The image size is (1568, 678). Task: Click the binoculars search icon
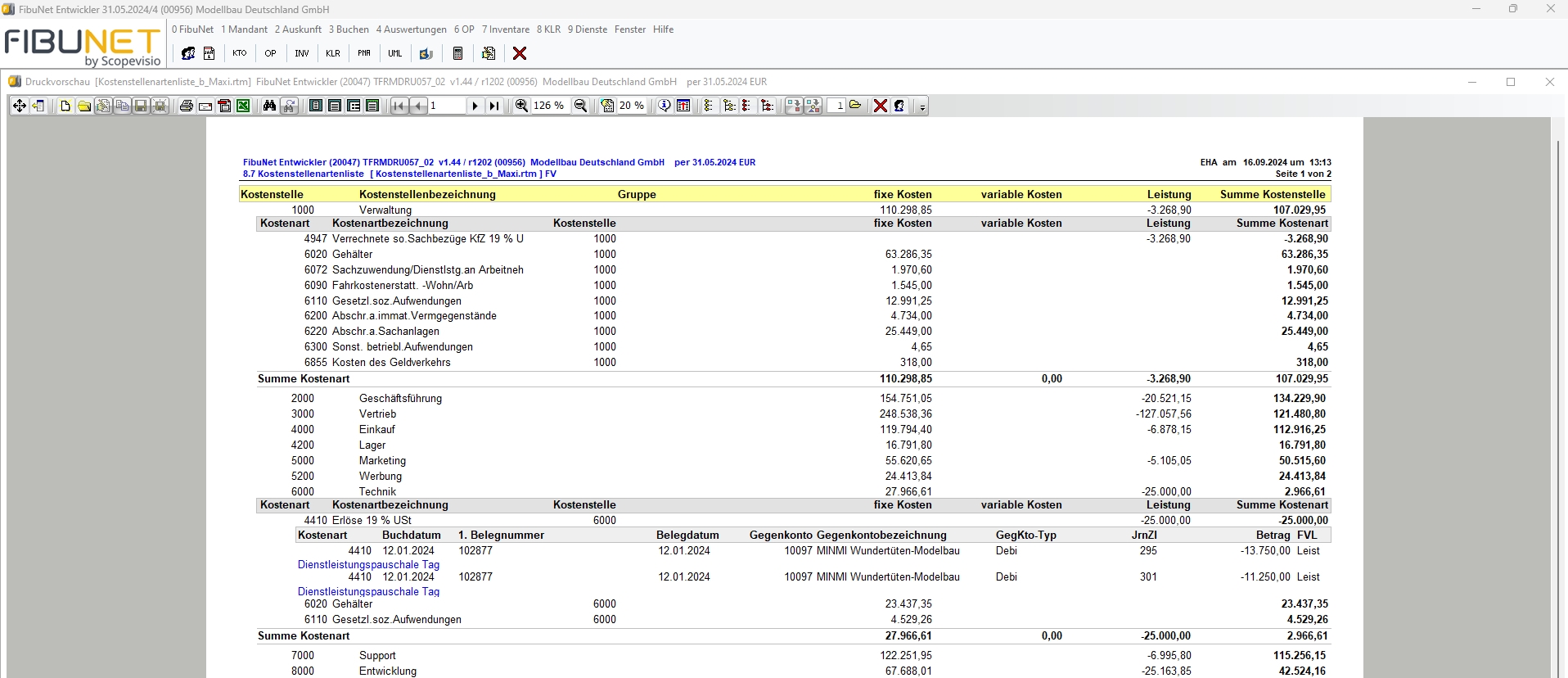click(x=269, y=106)
